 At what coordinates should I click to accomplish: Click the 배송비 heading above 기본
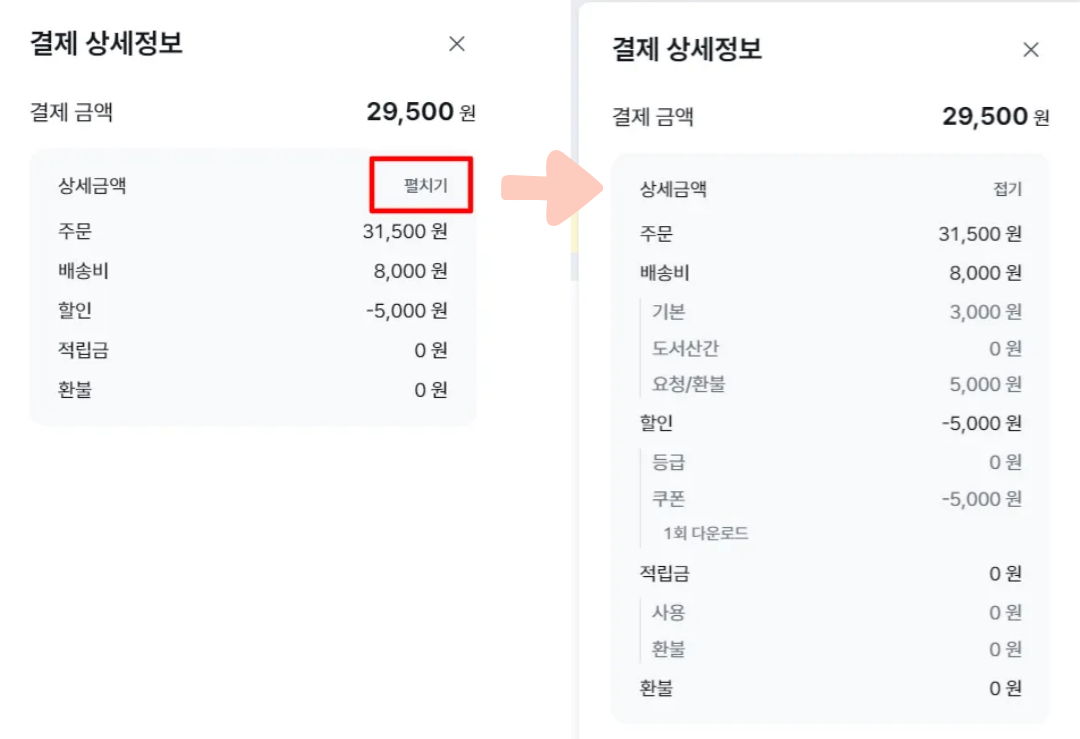point(664,273)
